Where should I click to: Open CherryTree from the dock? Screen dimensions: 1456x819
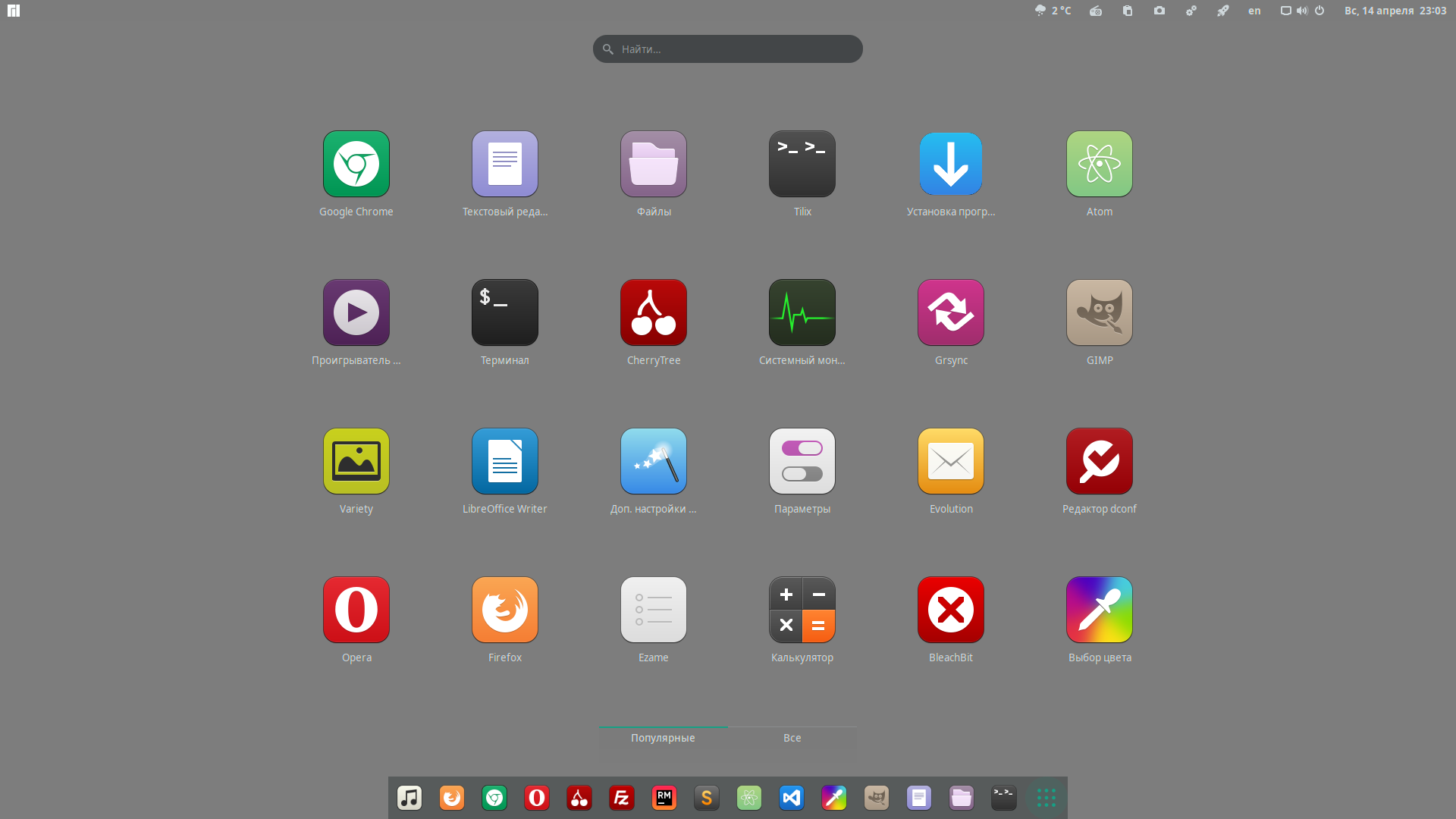579,798
